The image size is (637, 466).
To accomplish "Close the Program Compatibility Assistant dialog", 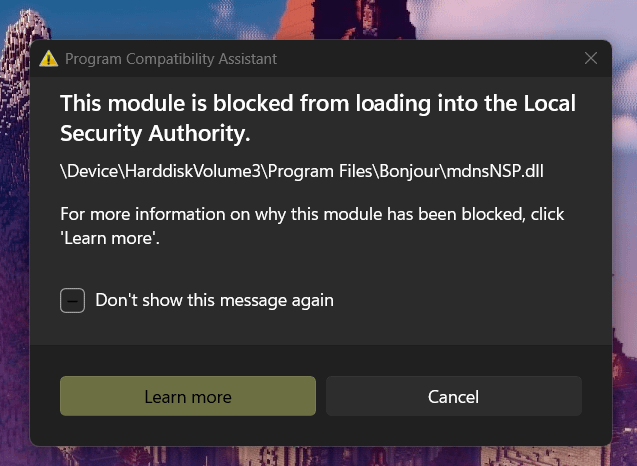I will click(x=591, y=58).
